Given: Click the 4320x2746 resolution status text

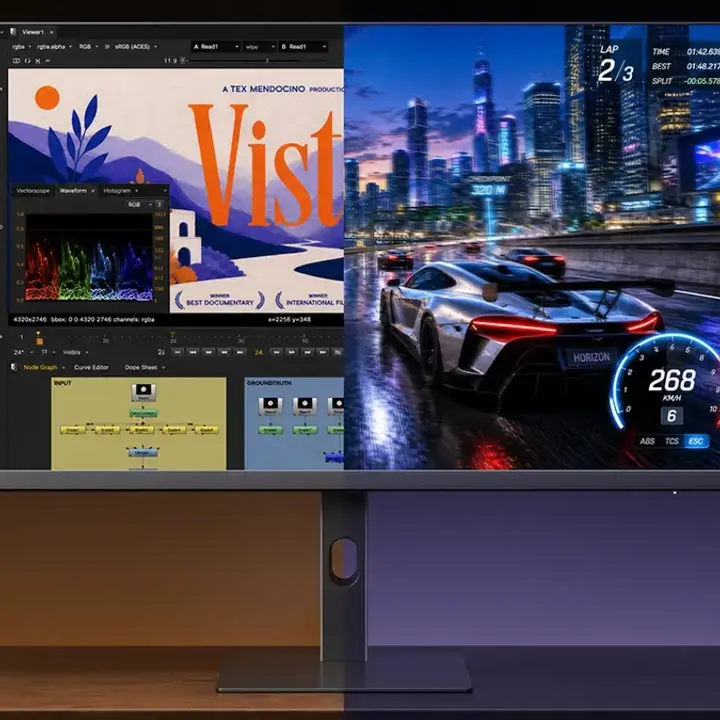Looking at the screenshot, I should pyautogui.click(x=30, y=319).
